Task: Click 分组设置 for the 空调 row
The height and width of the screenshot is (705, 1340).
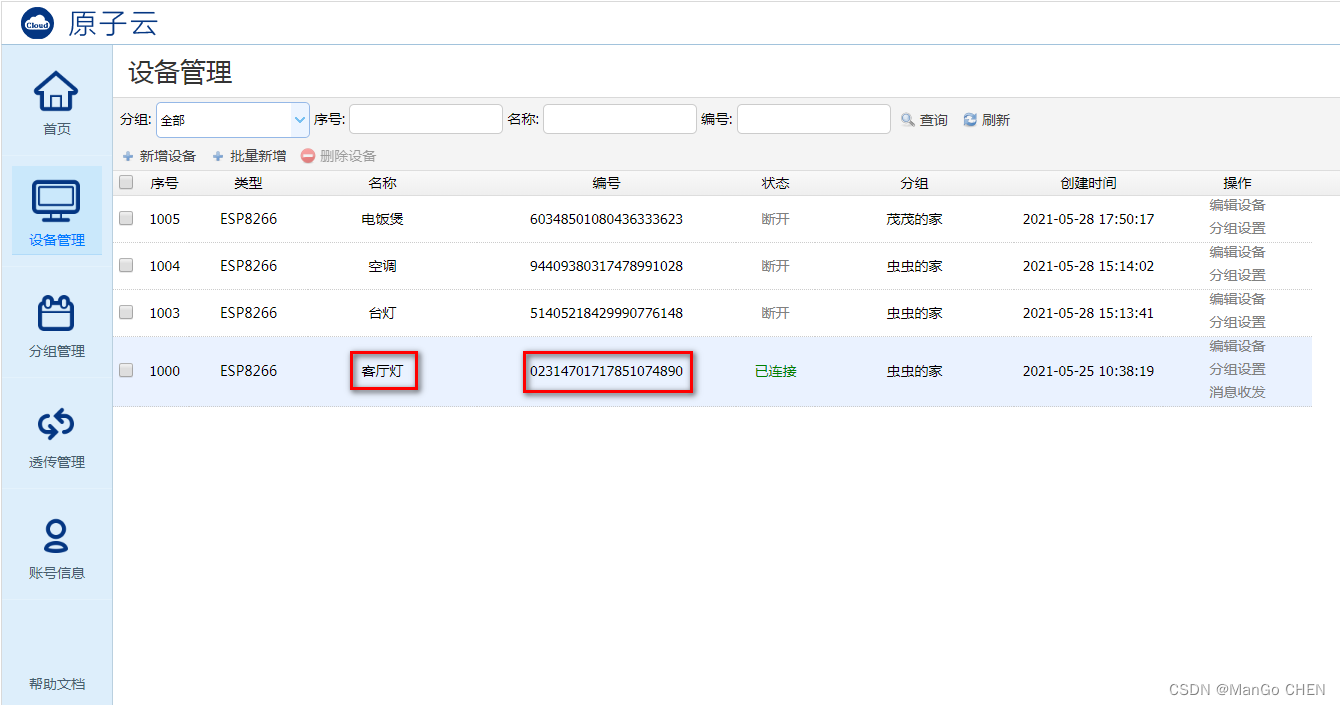Action: click(x=1237, y=275)
